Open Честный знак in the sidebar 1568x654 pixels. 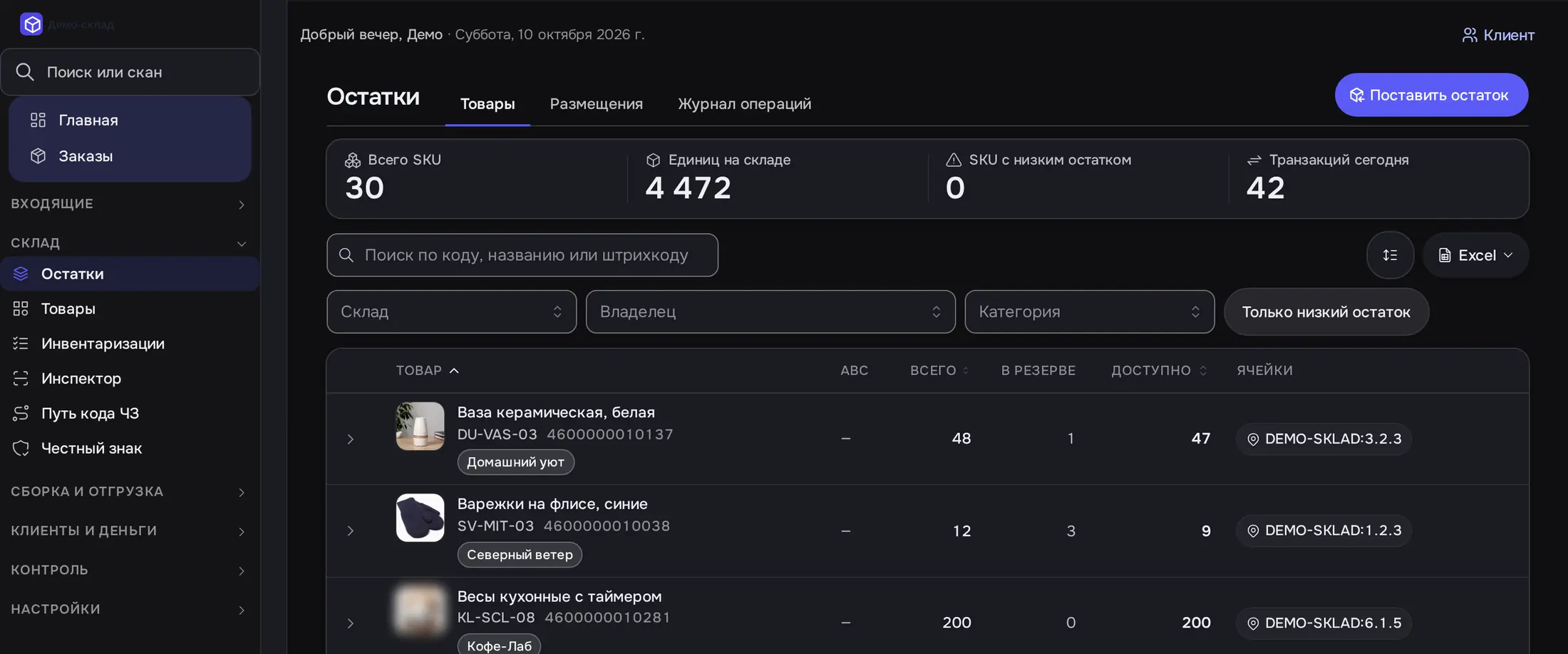click(x=130, y=449)
